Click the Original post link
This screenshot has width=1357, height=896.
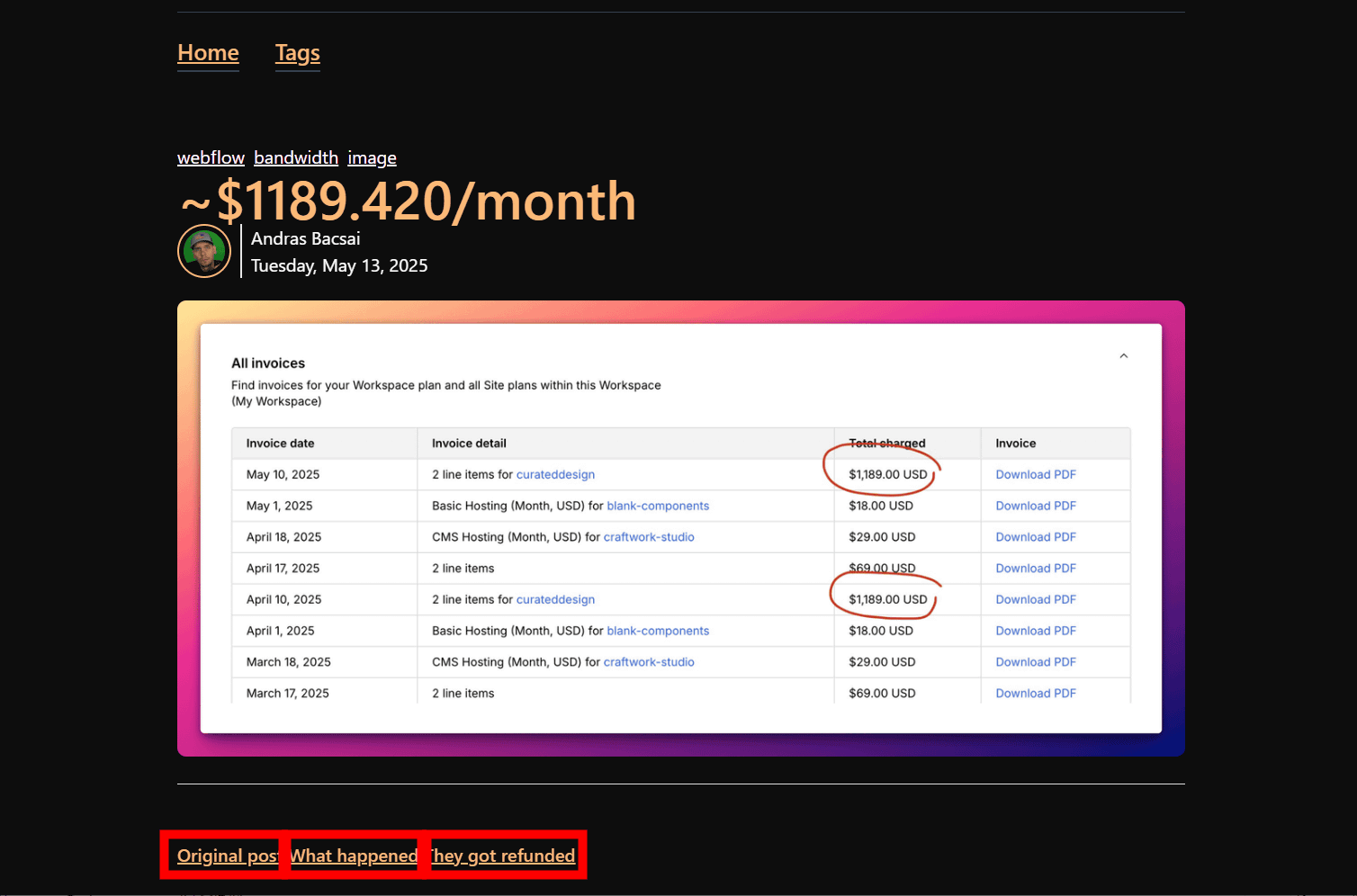(228, 856)
